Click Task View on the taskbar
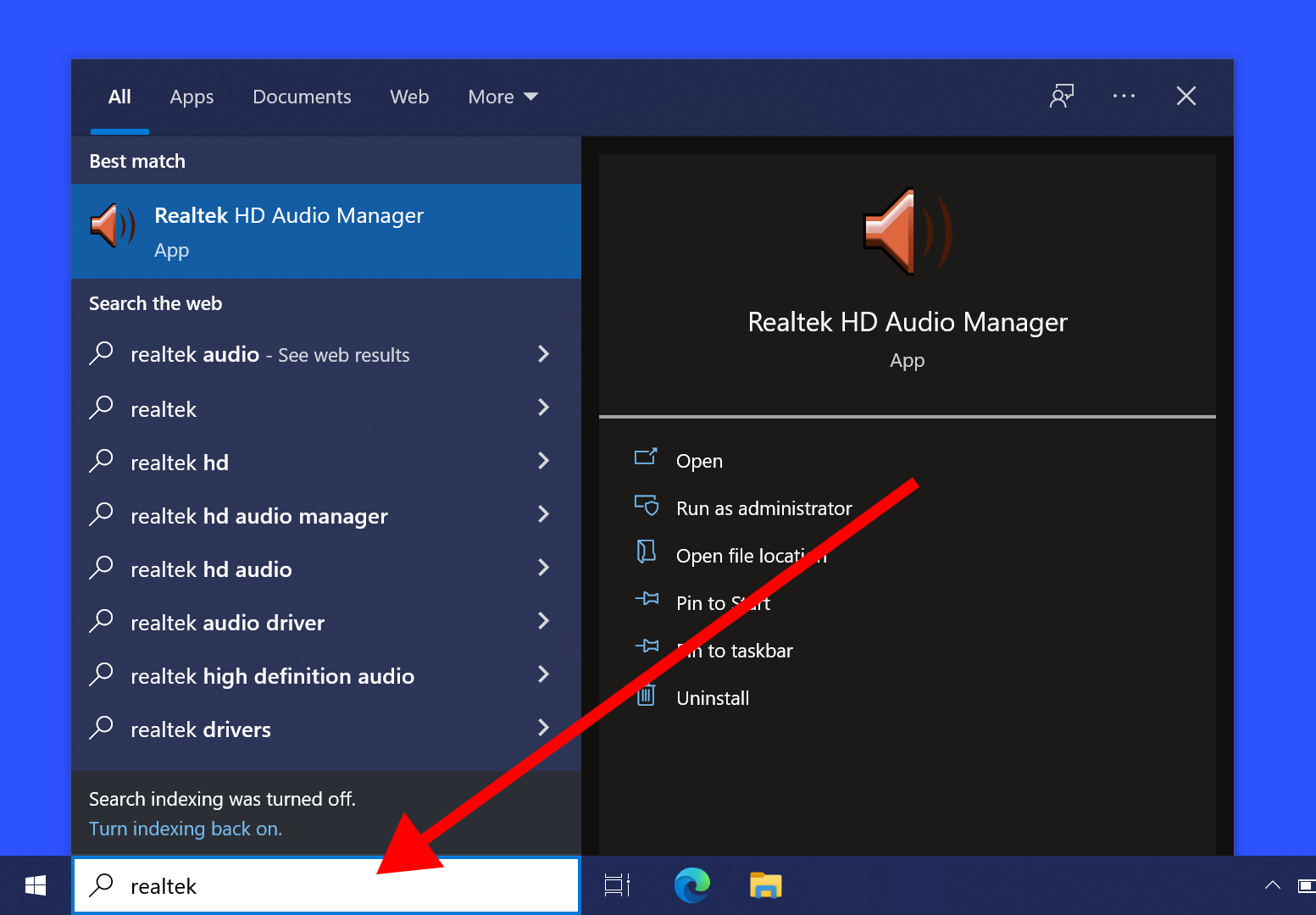 point(616,884)
